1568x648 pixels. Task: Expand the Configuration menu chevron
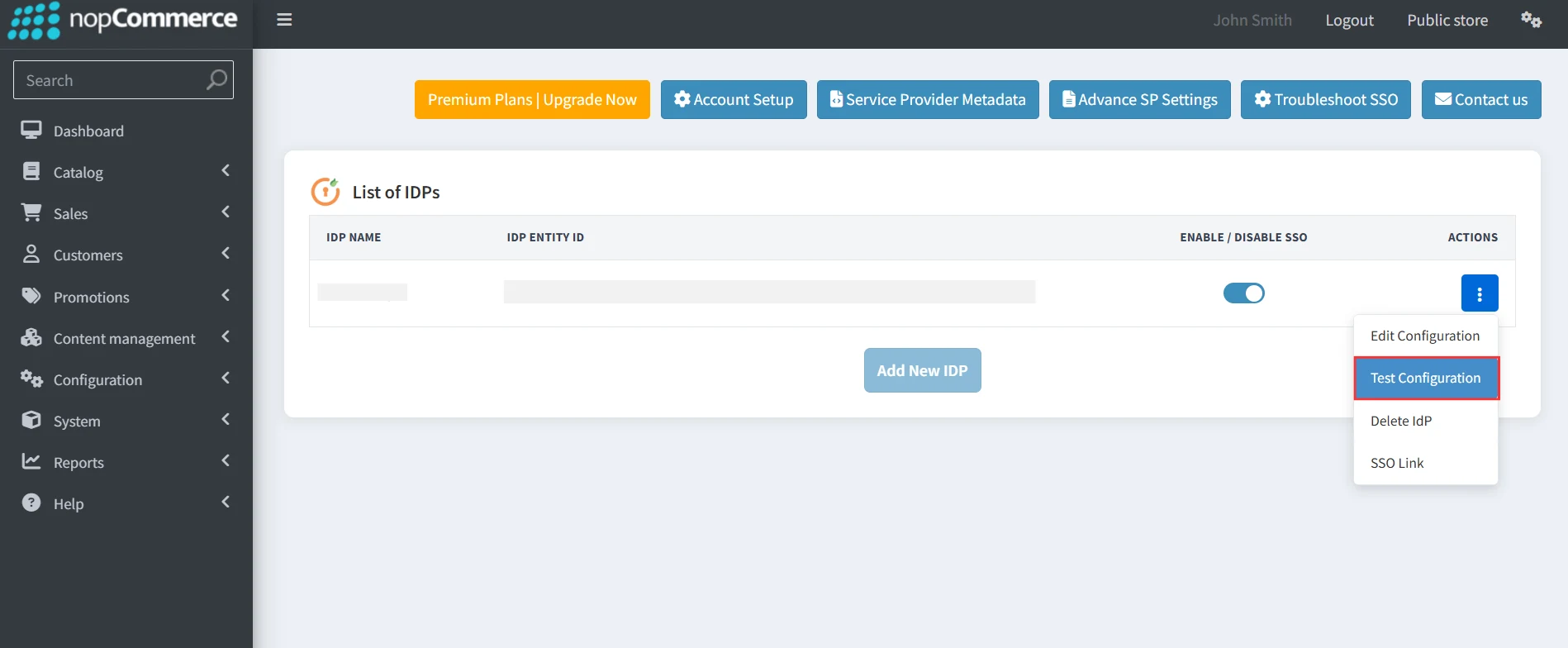pyautogui.click(x=226, y=378)
